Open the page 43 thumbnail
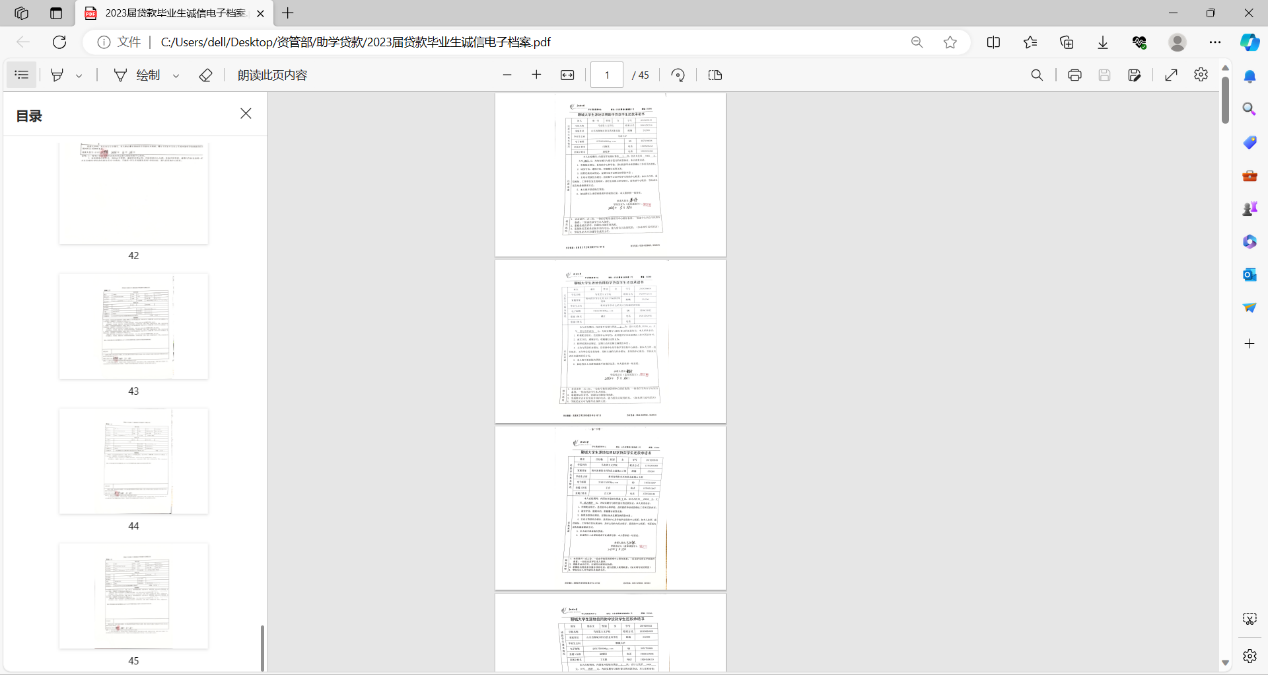The height and width of the screenshot is (675, 1268). pos(134,326)
